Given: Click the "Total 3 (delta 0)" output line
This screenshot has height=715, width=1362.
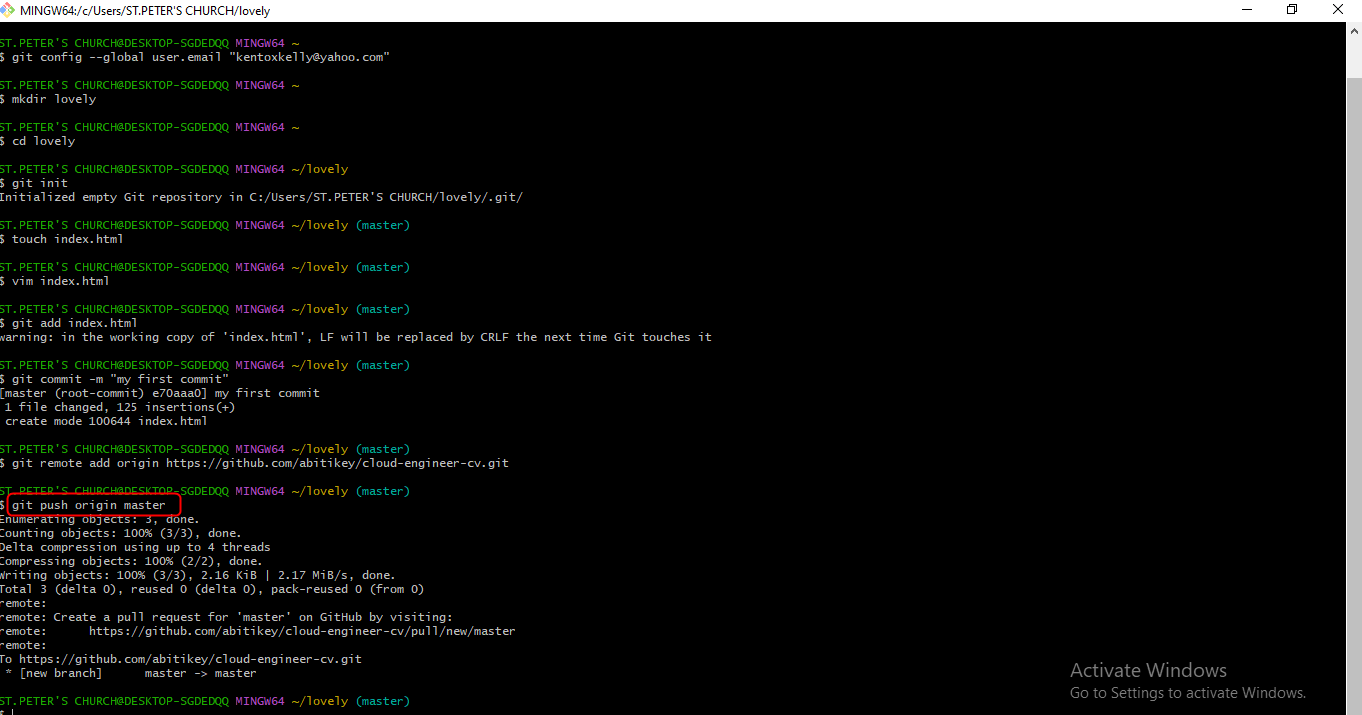Looking at the screenshot, I should 212,589.
